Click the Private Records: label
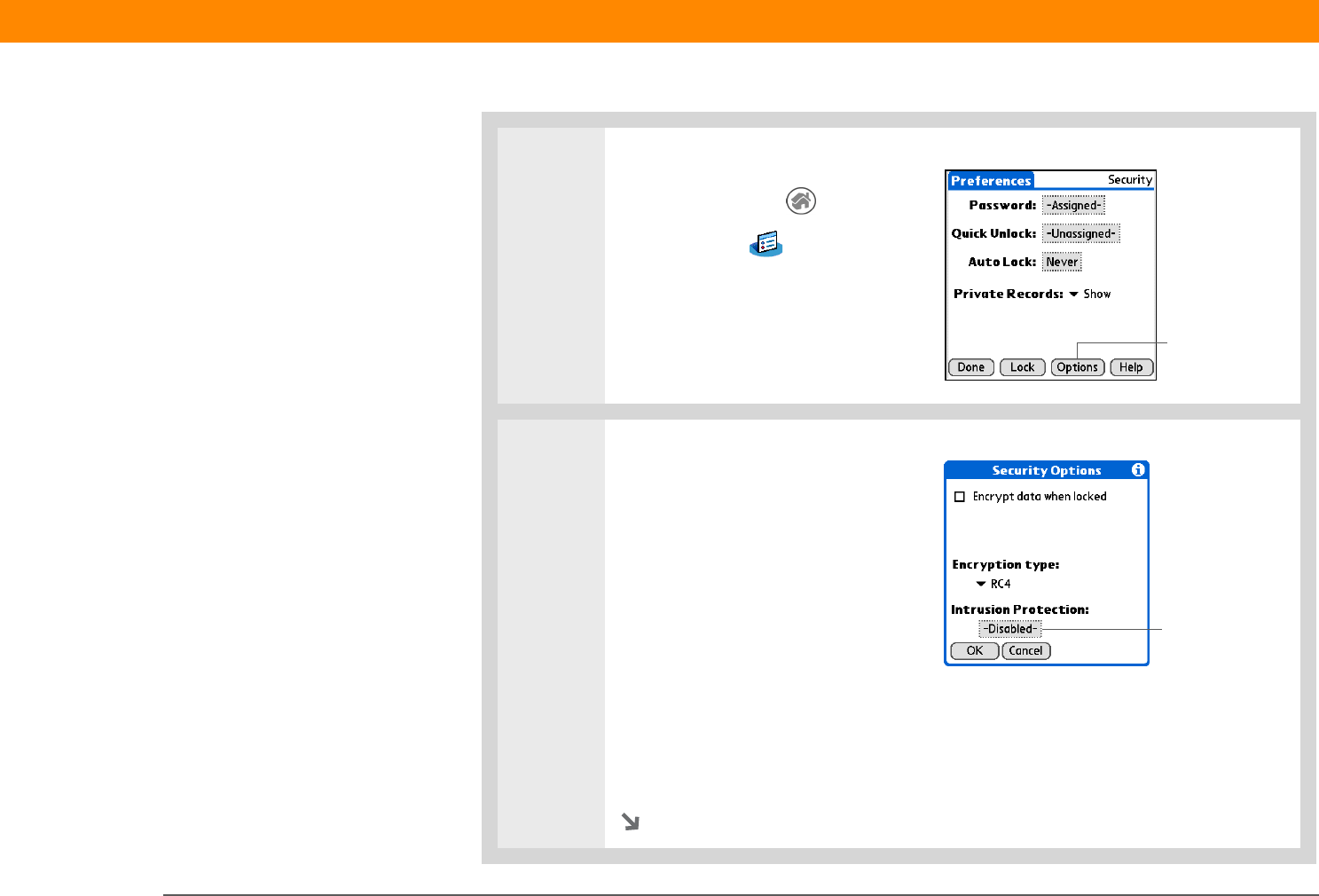This screenshot has width=1319, height=896. tap(1009, 295)
